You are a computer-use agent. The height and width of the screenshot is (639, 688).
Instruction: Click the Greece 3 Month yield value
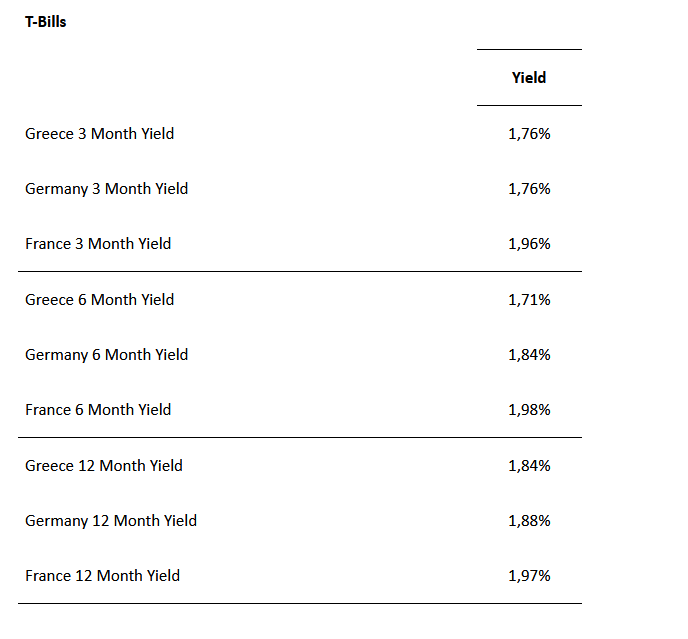click(x=529, y=133)
